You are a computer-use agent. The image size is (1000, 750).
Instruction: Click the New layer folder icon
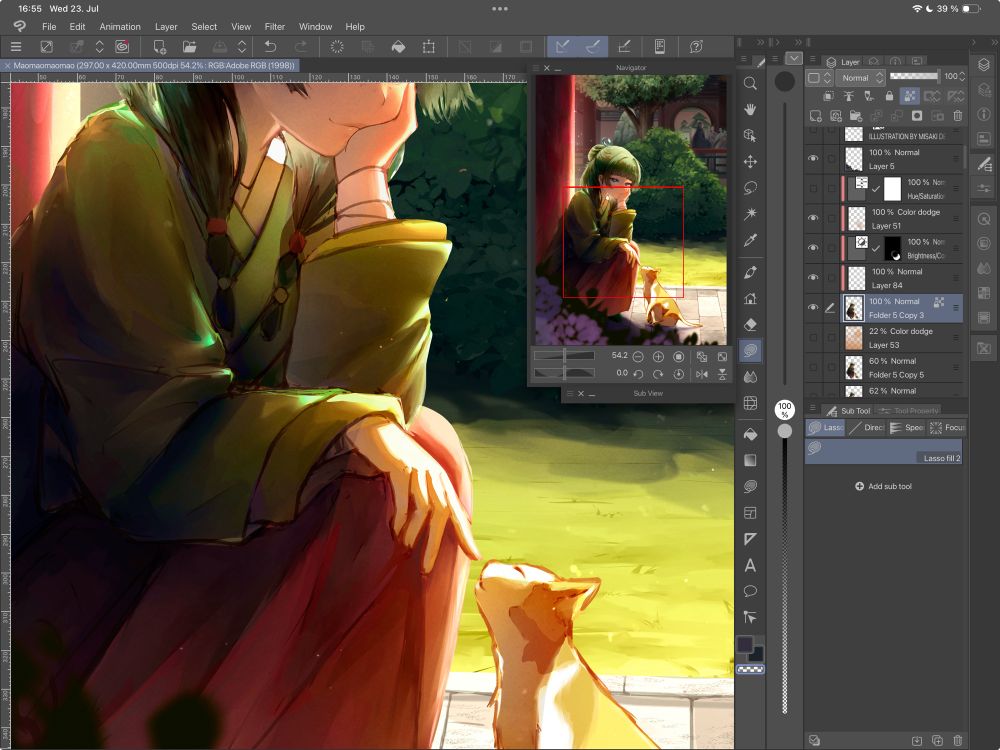[x=856, y=115]
